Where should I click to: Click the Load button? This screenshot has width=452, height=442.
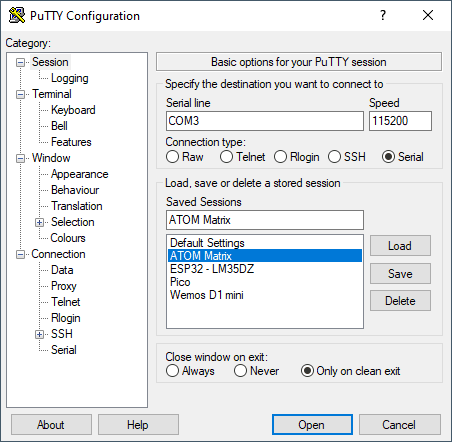click(x=400, y=246)
